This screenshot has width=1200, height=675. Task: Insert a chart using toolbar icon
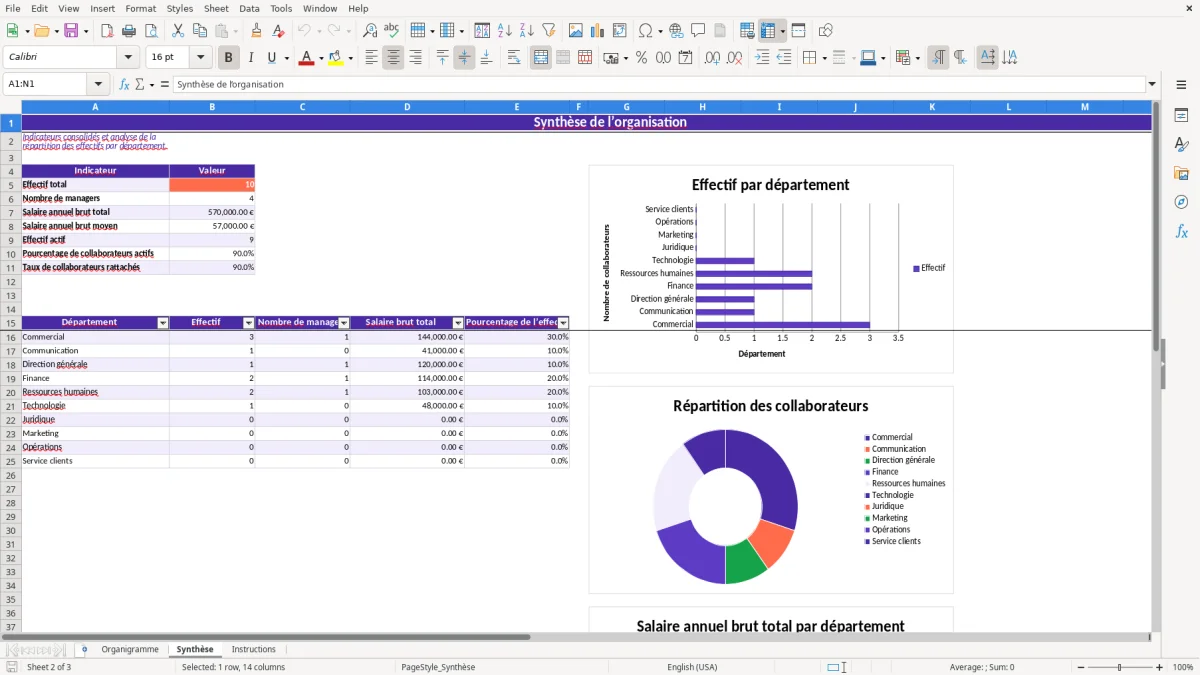tap(598, 31)
